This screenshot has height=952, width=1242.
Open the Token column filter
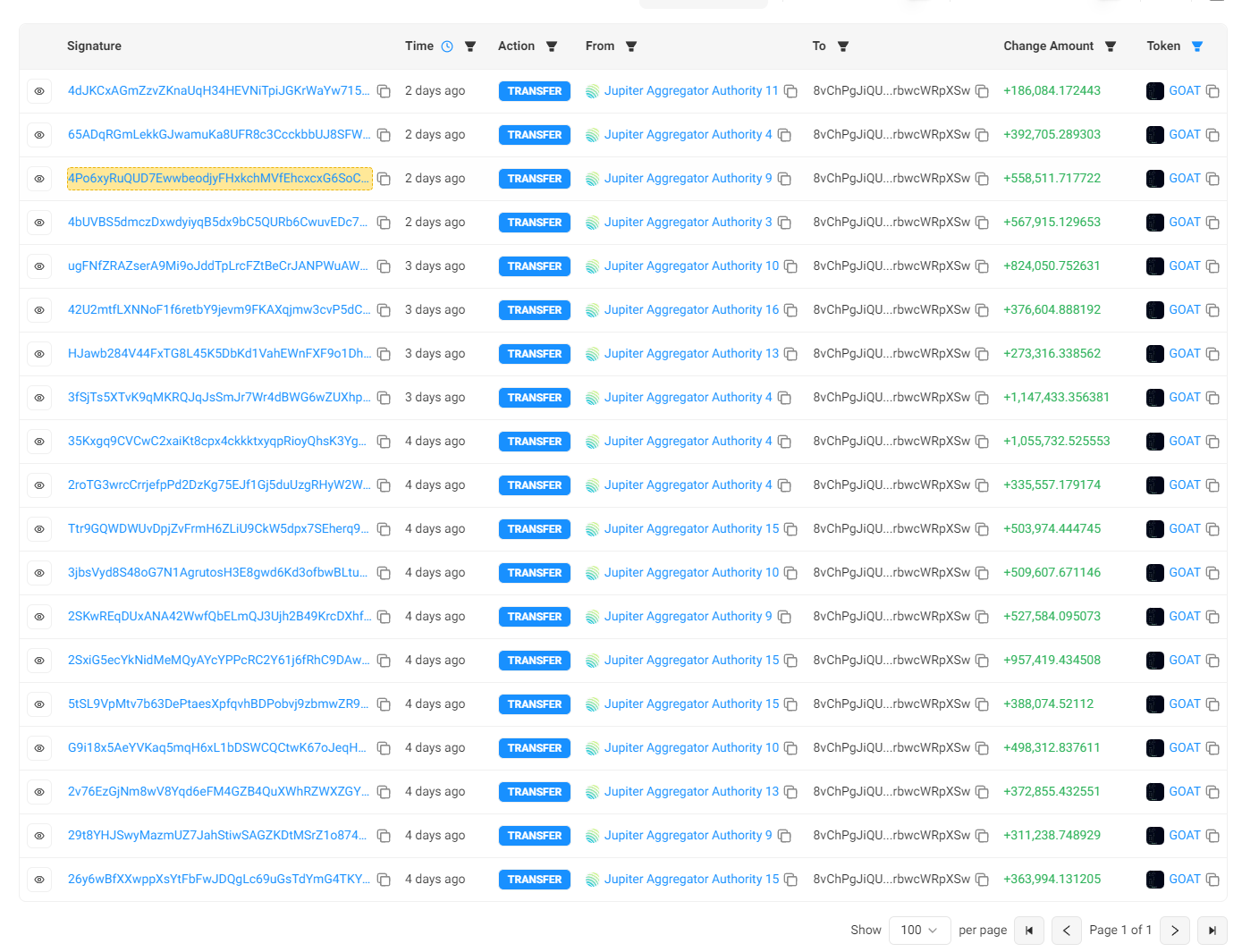tap(1197, 46)
